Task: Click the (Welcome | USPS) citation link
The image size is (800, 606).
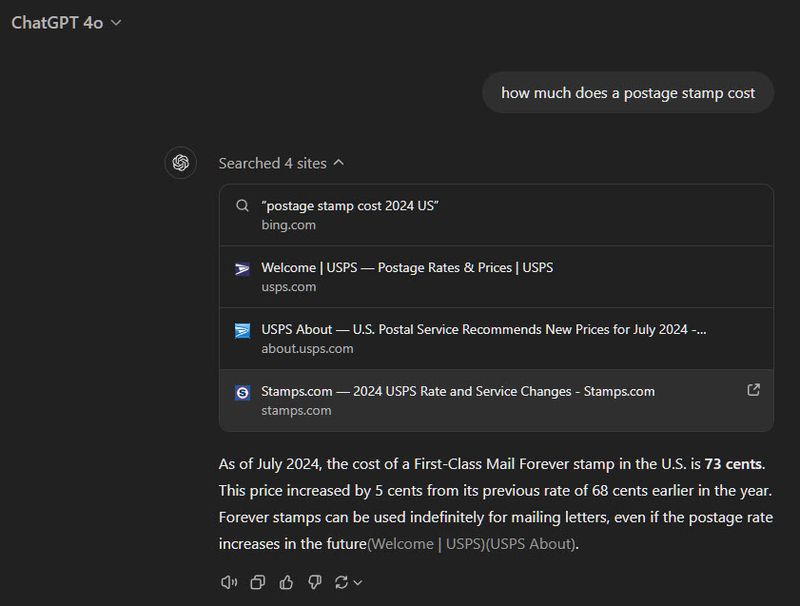Action: point(426,544)
